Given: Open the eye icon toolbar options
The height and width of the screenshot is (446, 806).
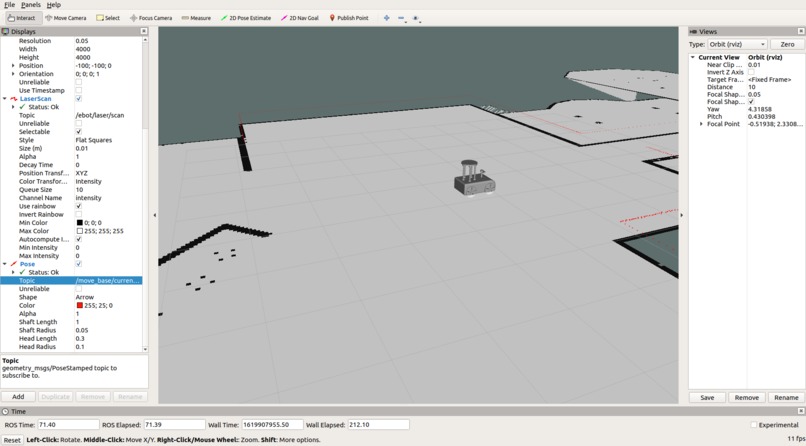Looking at the screenshot, I should (x=416, y=18).
